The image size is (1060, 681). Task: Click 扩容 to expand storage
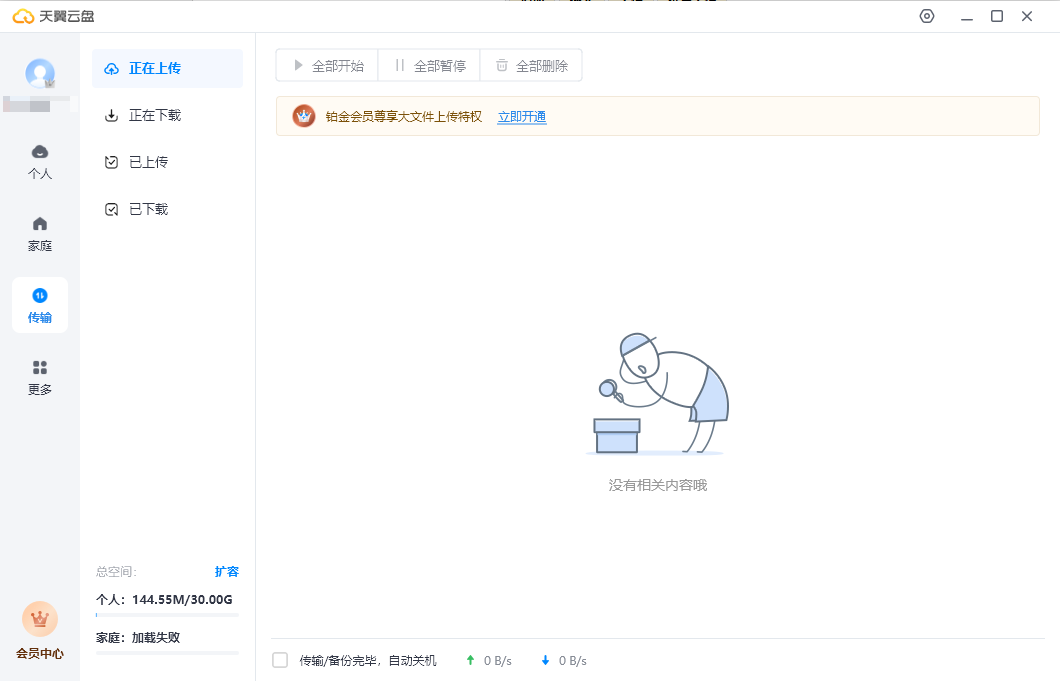(226, 571)
